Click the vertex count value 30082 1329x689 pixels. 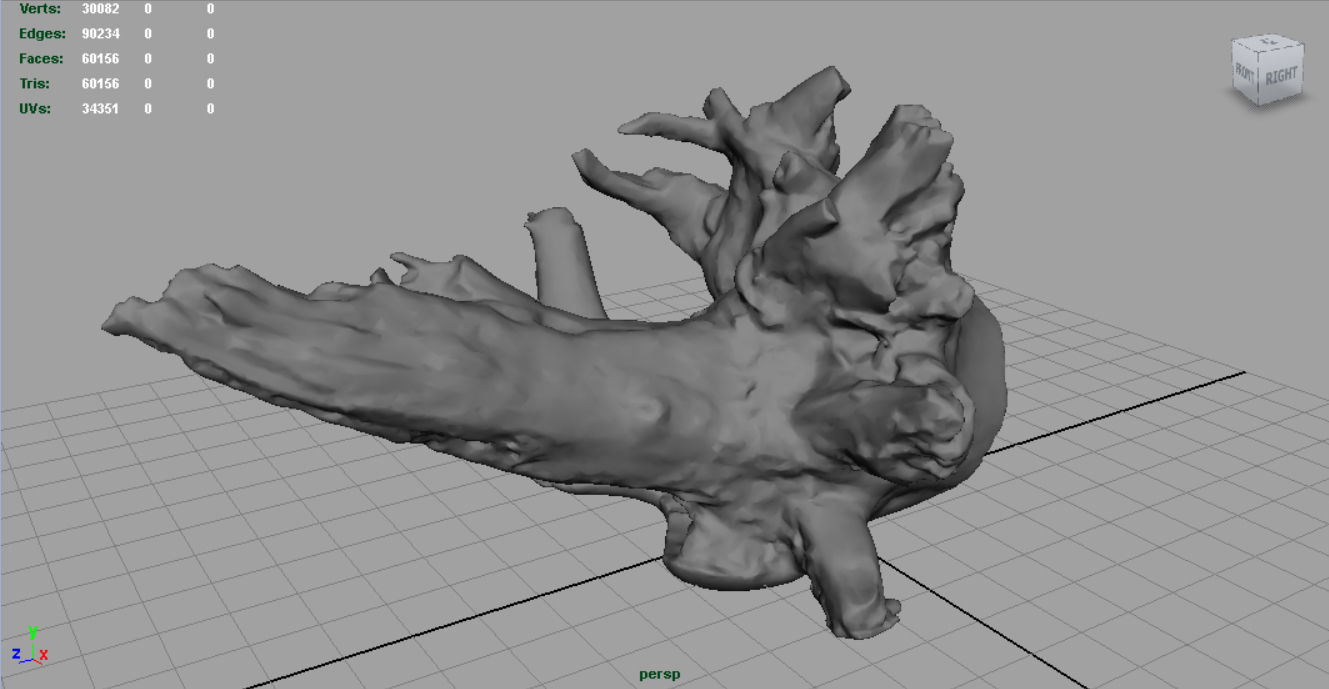click(x=100, y=9)
